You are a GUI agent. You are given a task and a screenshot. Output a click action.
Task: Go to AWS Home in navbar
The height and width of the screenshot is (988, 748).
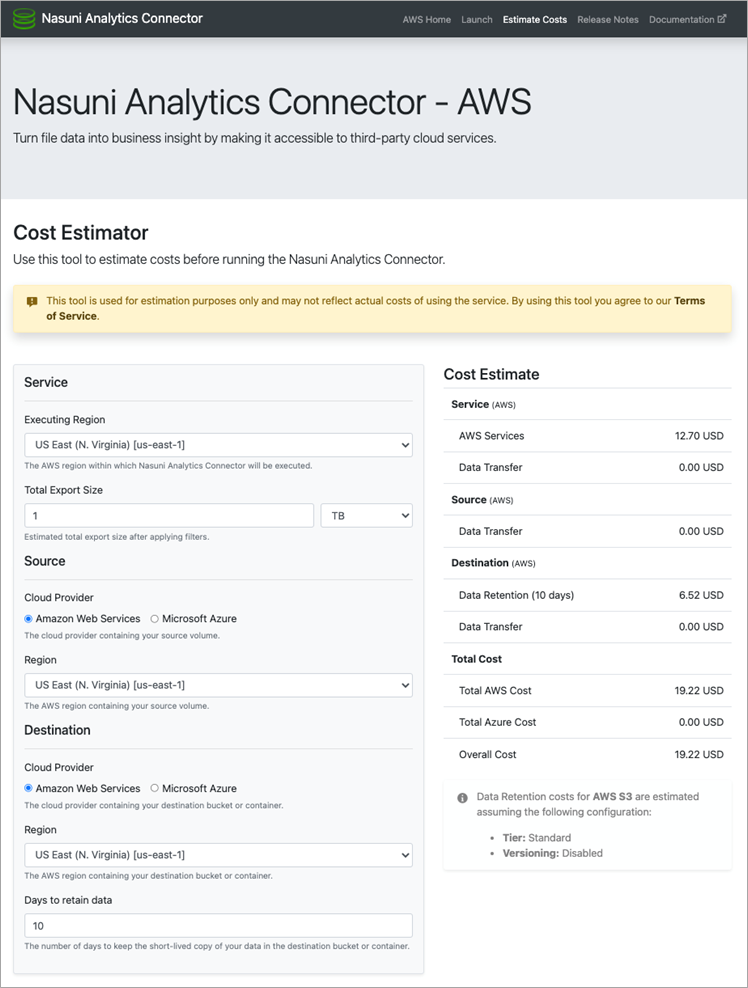[426, 19]
